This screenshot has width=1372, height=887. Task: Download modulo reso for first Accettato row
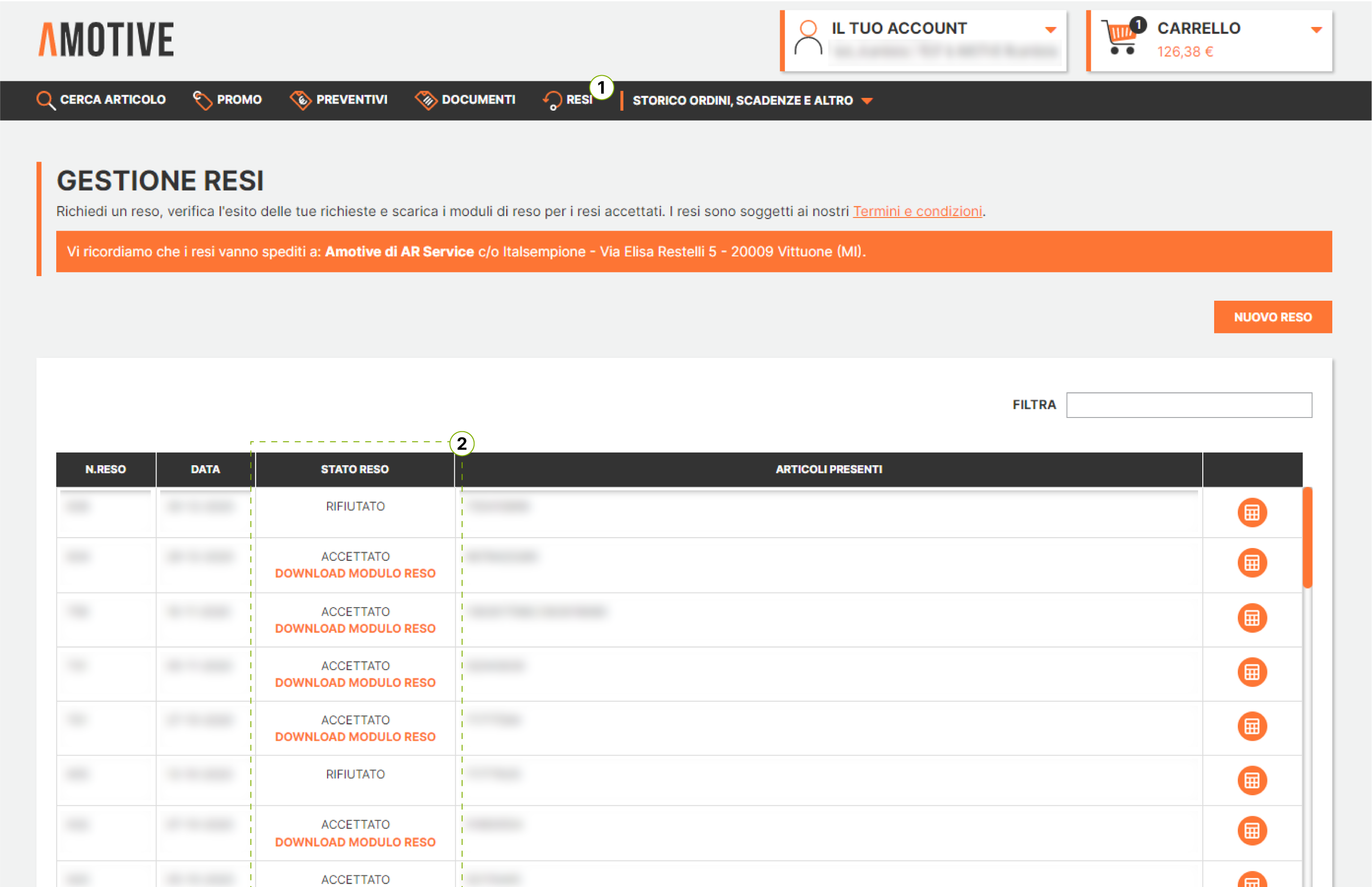355,573
